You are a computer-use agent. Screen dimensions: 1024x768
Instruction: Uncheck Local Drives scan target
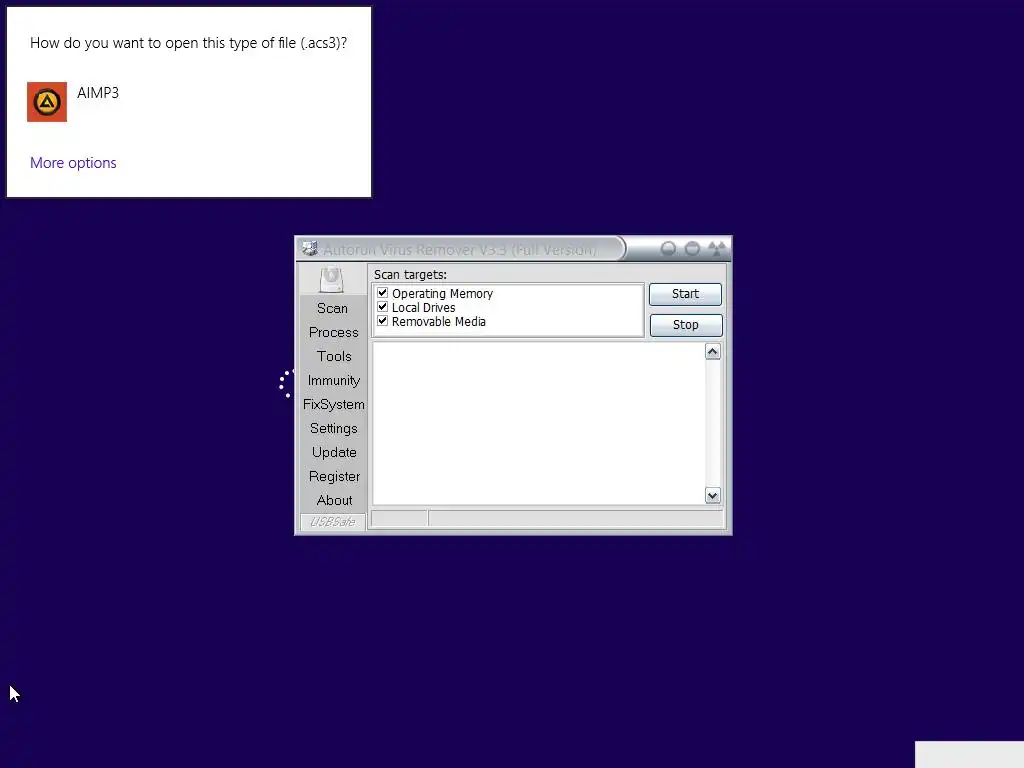pos(383,307)
